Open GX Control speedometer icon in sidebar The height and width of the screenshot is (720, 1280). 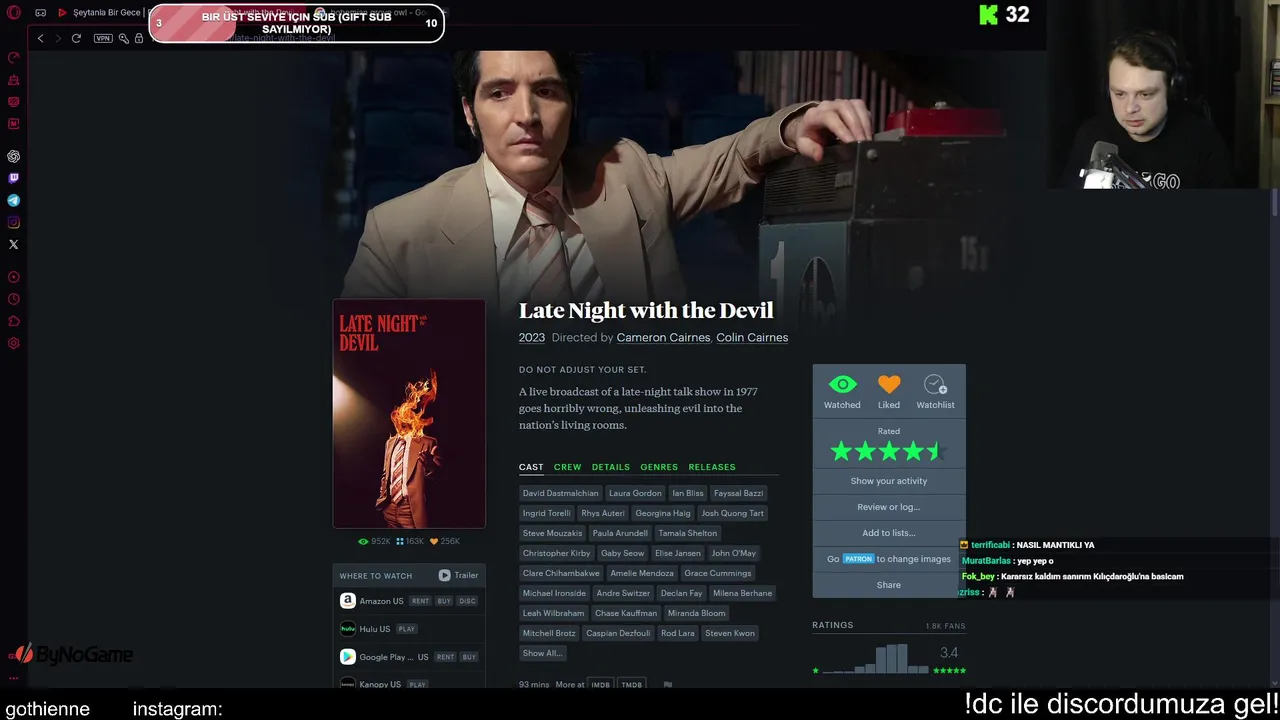click(14, 58)
